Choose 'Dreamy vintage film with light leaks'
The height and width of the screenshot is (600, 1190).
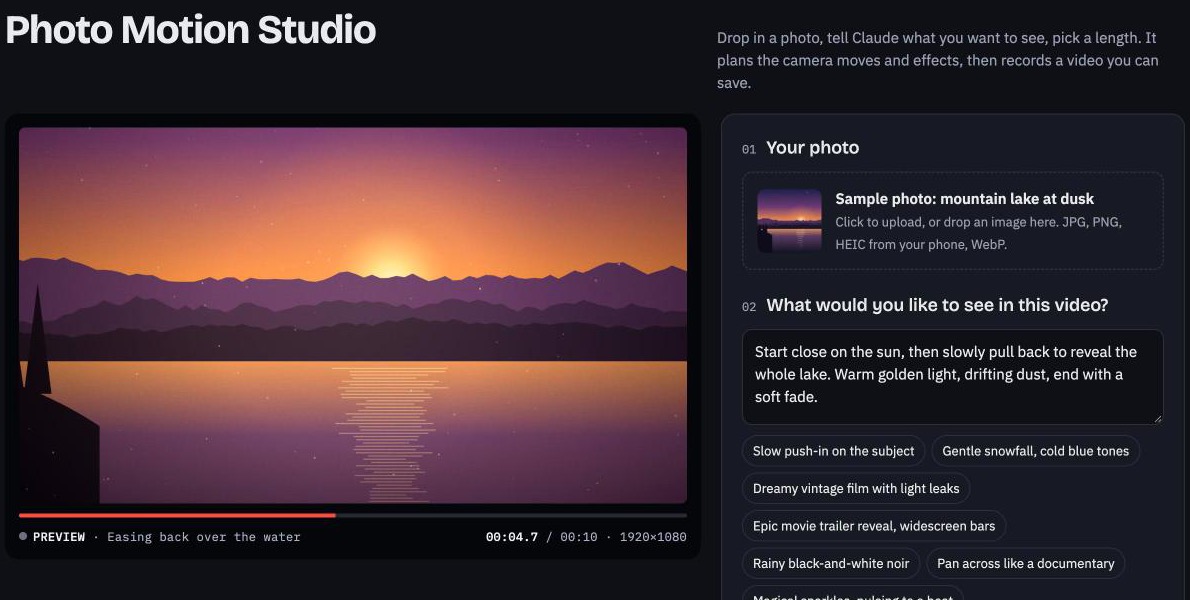(x=856, y=488)
